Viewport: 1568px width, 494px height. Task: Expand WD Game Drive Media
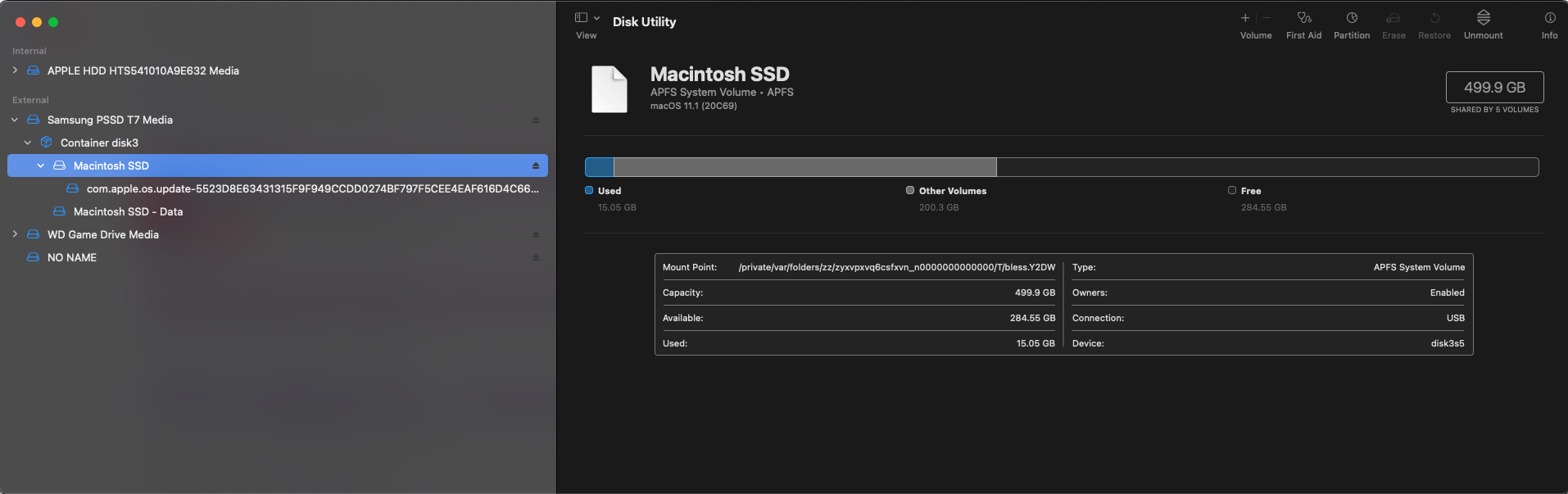click(x=15, y=234)
